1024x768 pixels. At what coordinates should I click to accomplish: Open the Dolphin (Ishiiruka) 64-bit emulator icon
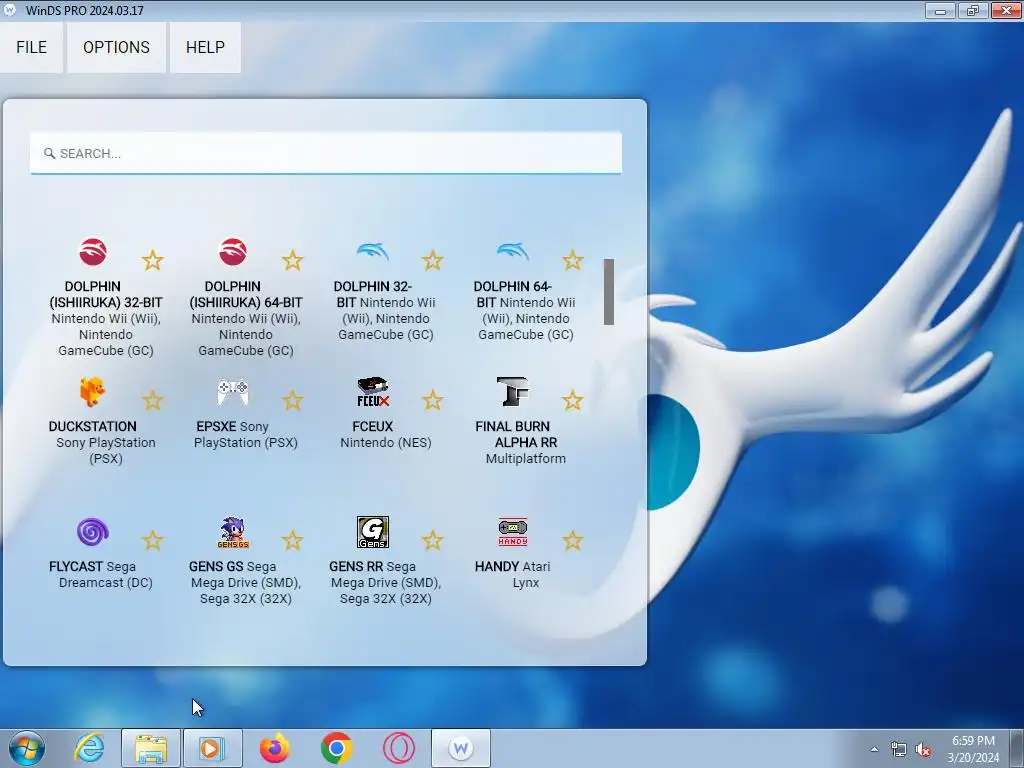(x=232, y=251)
